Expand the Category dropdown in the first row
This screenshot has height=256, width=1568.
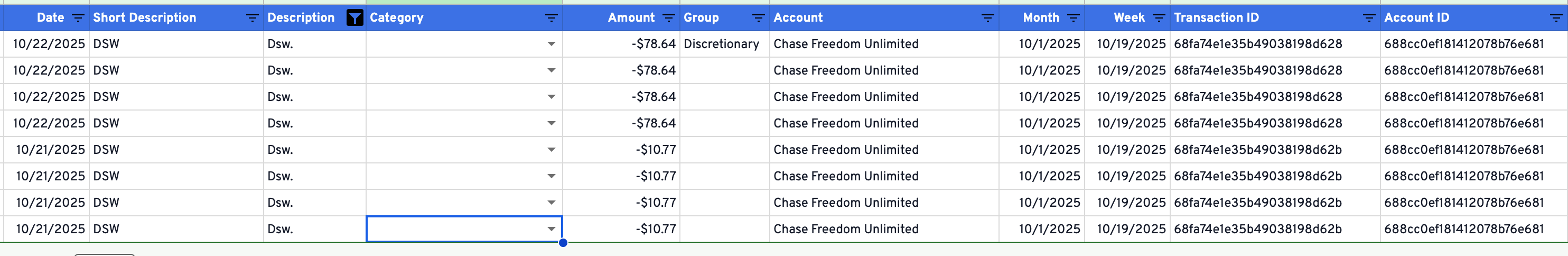click(551, 44)
